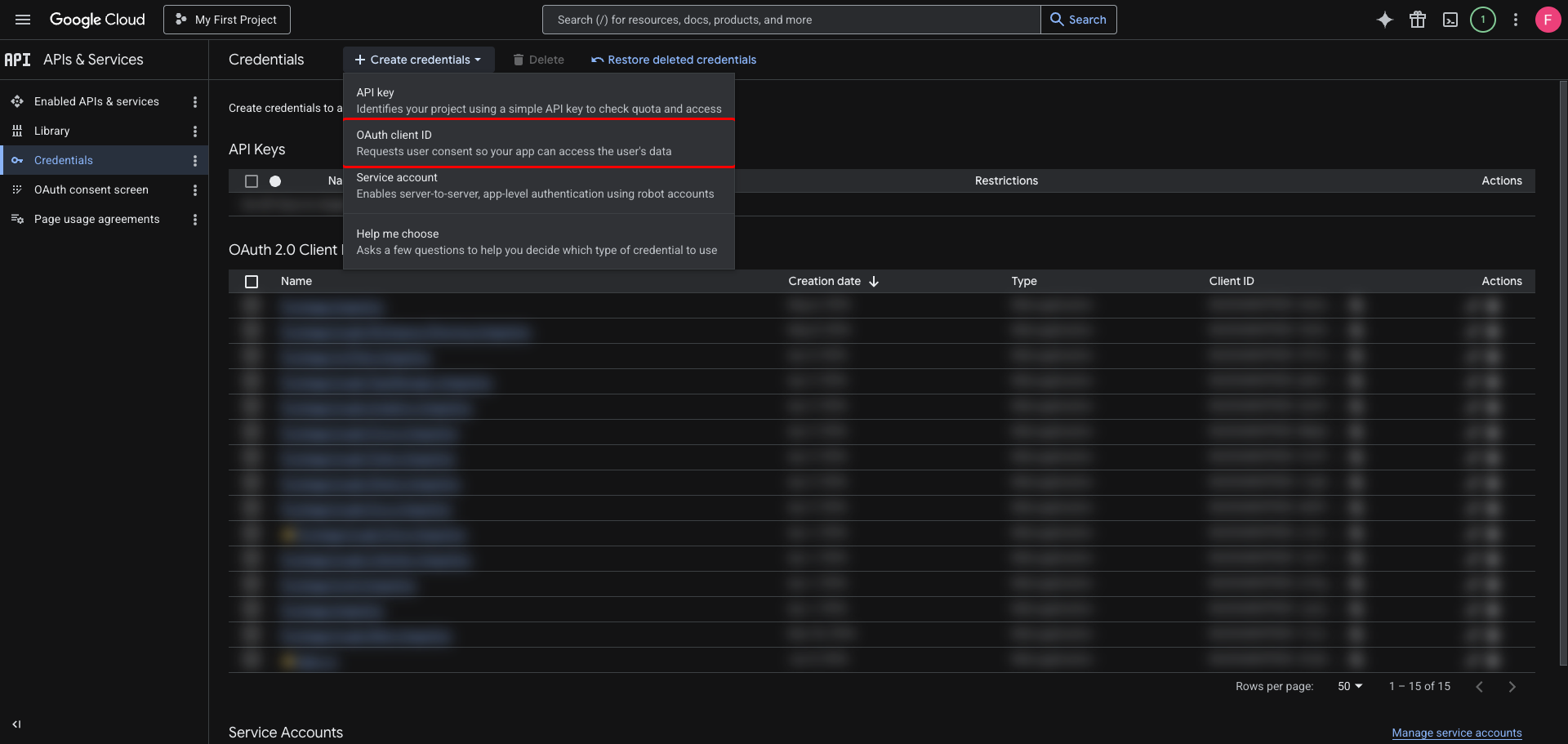Click the Creation date column header
The image size is (1568, 744).
824,281
